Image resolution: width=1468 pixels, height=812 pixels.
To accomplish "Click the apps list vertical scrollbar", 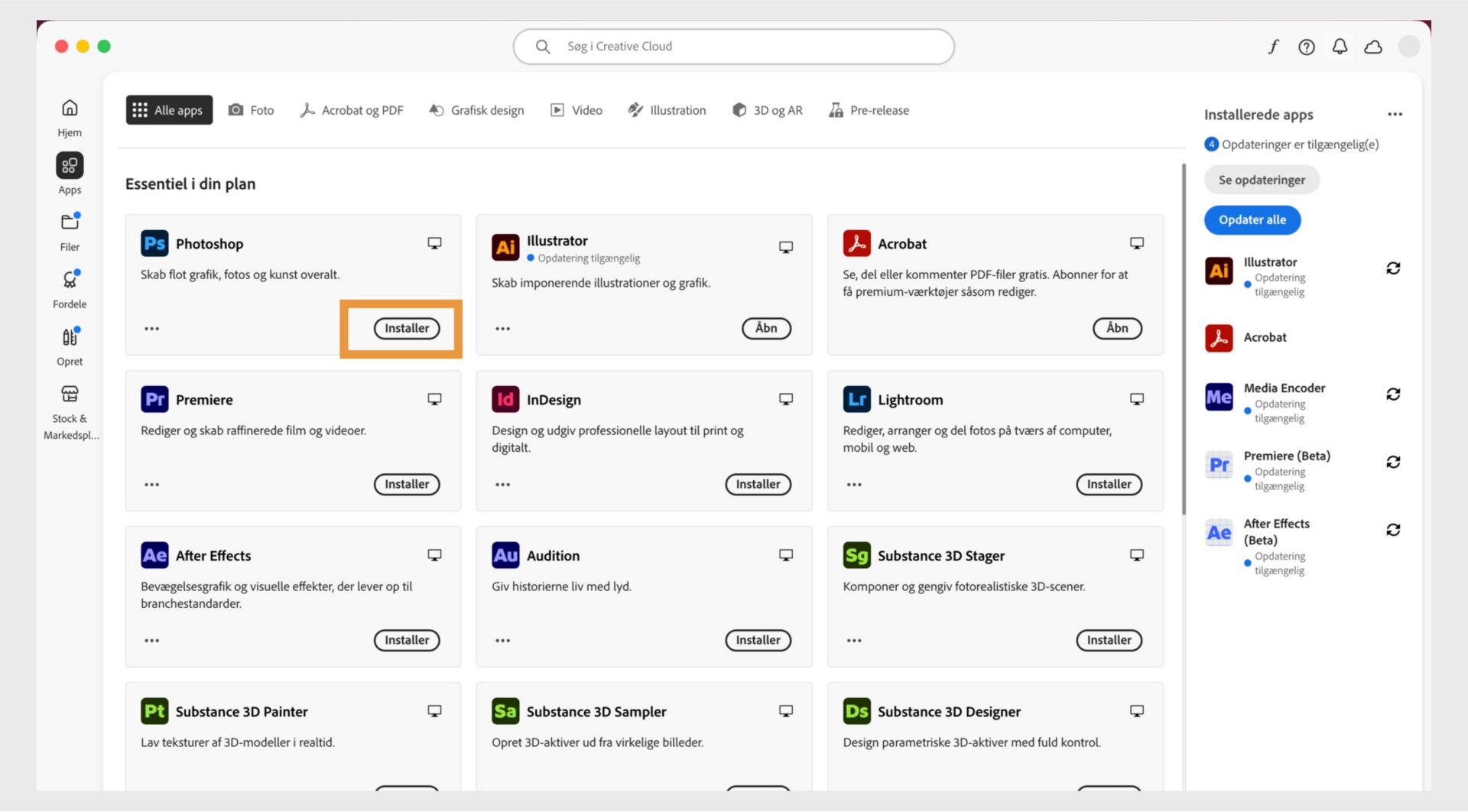I will click(x=1184, y=339).
